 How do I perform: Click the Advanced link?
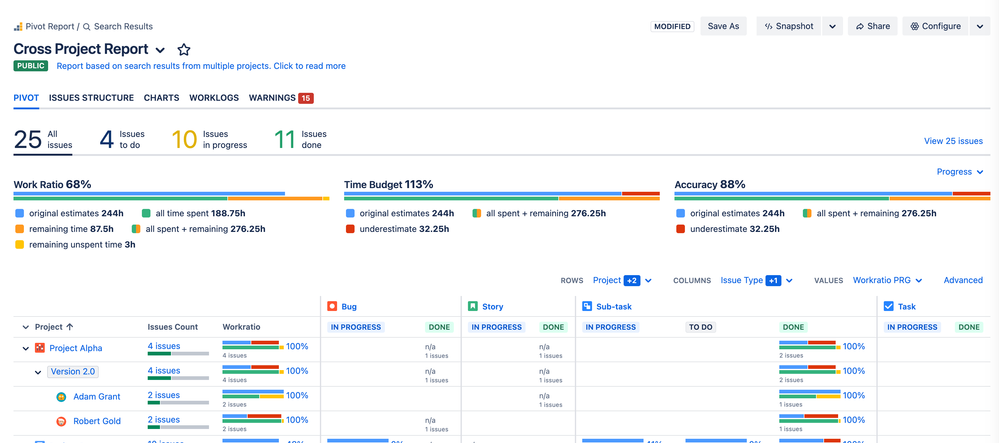[963, 280]
